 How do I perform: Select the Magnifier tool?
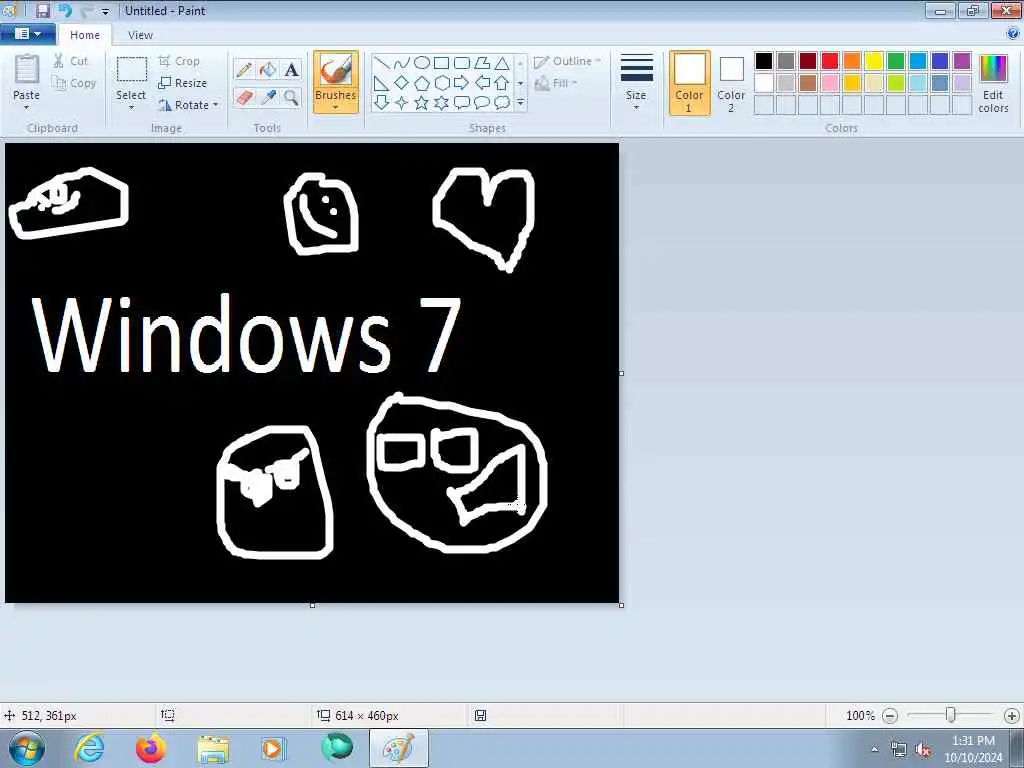tap(291, 98)
